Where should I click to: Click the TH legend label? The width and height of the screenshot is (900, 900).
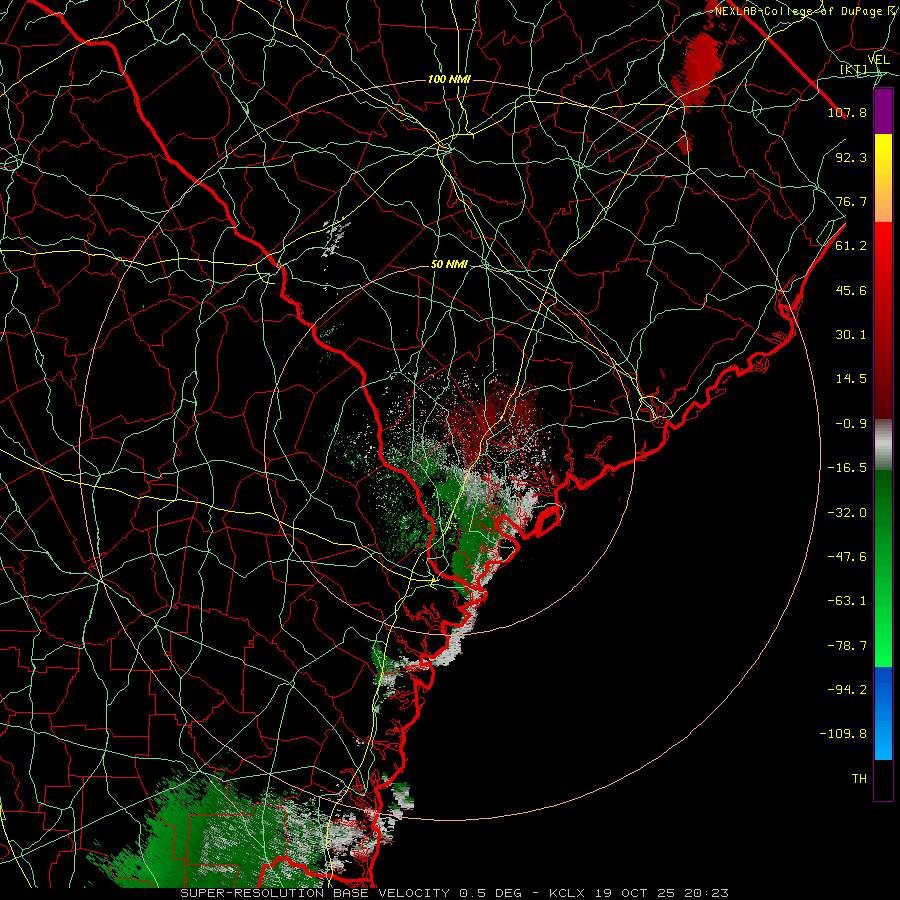click(859, 779)
